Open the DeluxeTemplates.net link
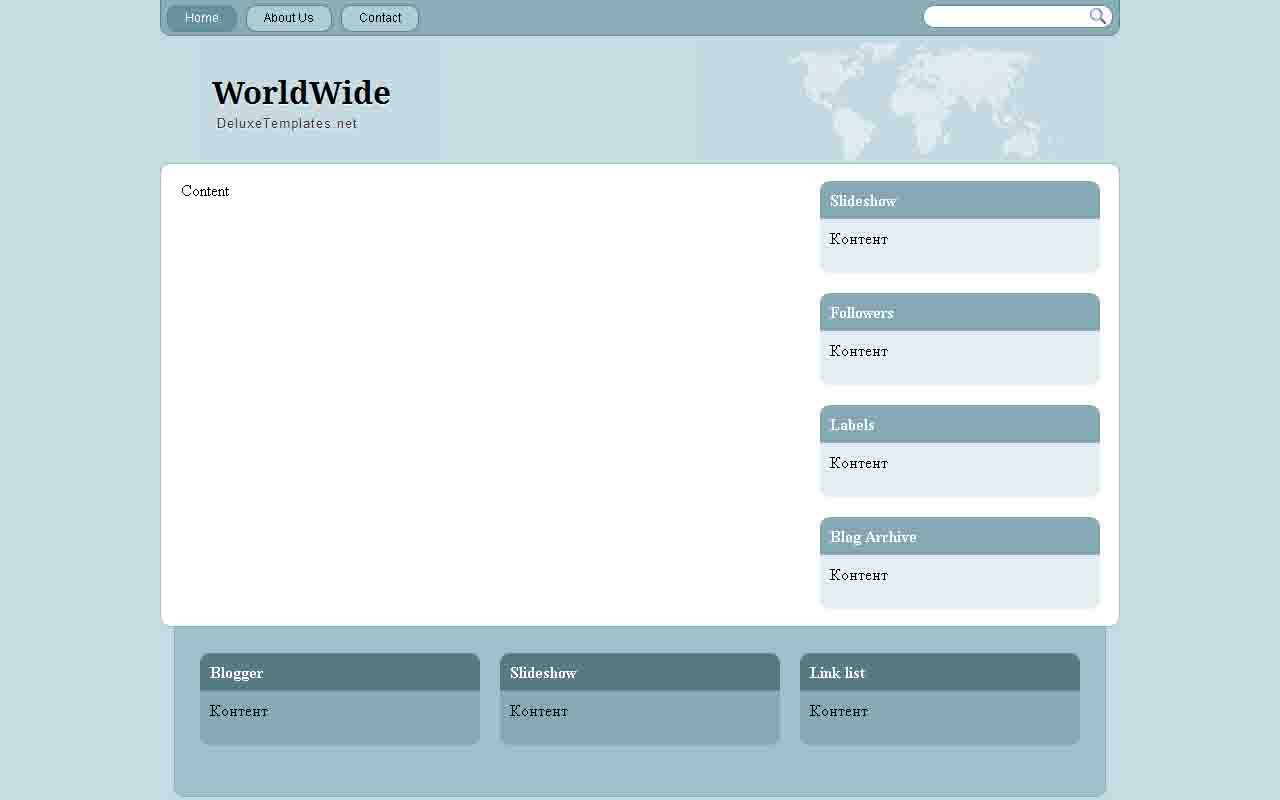 coord(287,123)
